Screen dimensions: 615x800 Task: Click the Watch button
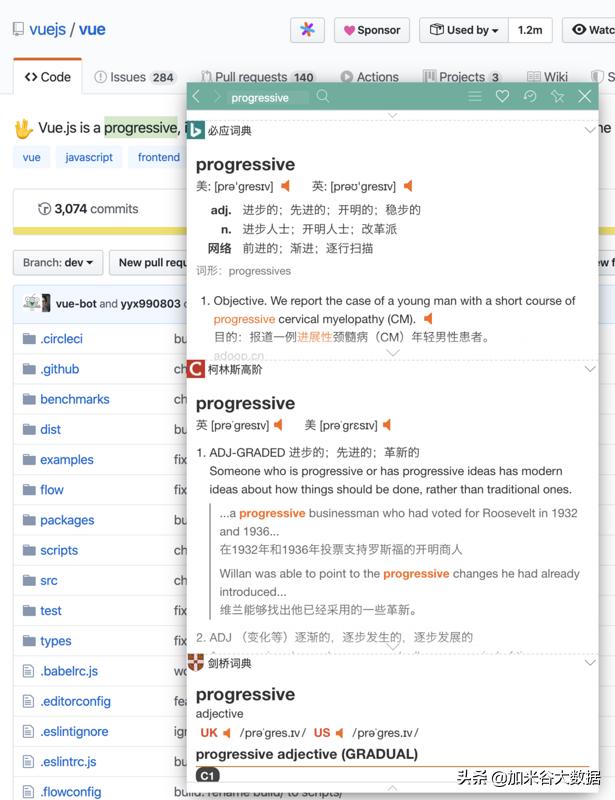(x=589, y=30)
